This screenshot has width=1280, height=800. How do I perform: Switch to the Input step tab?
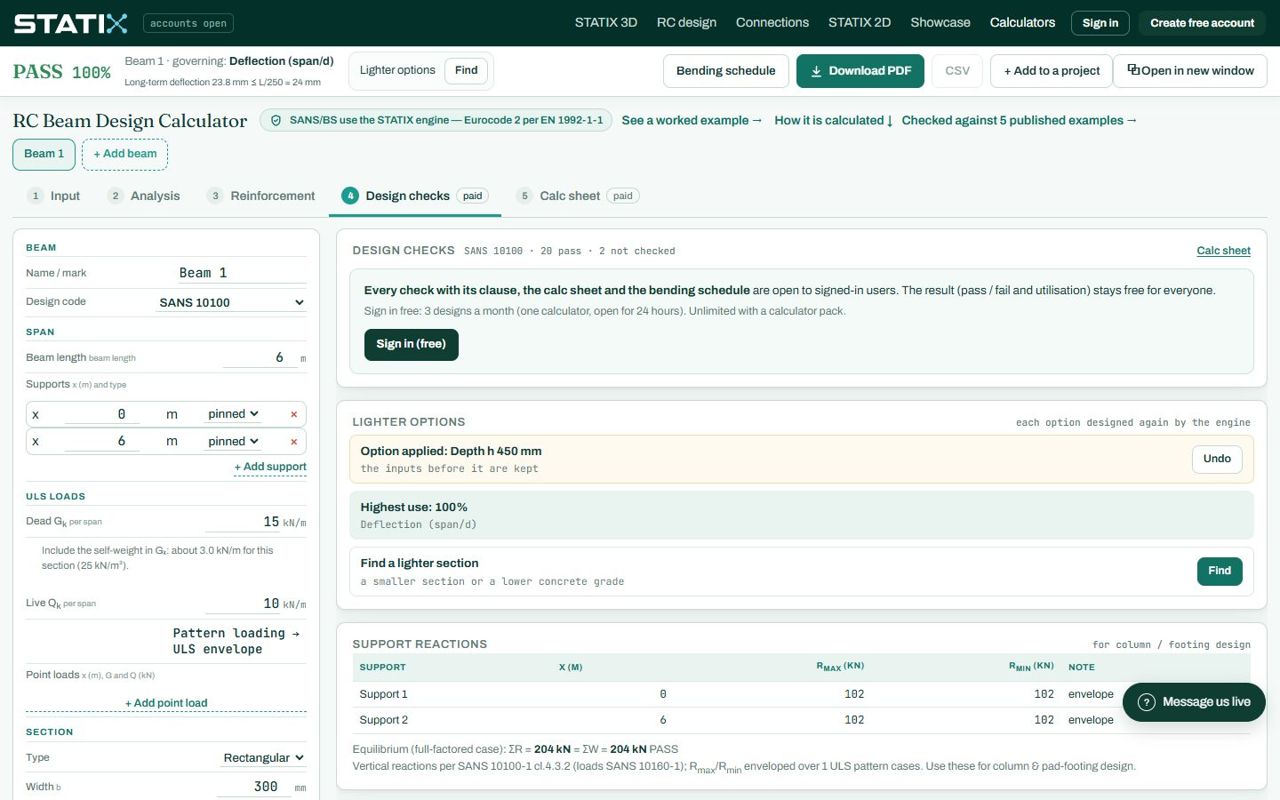(x=54, y=196)
